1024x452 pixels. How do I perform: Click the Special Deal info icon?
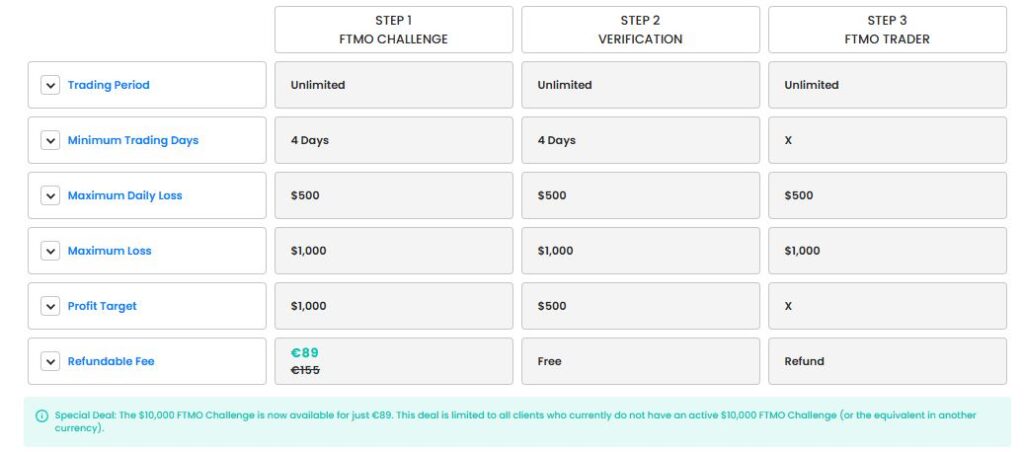click(x=42, y=416)
